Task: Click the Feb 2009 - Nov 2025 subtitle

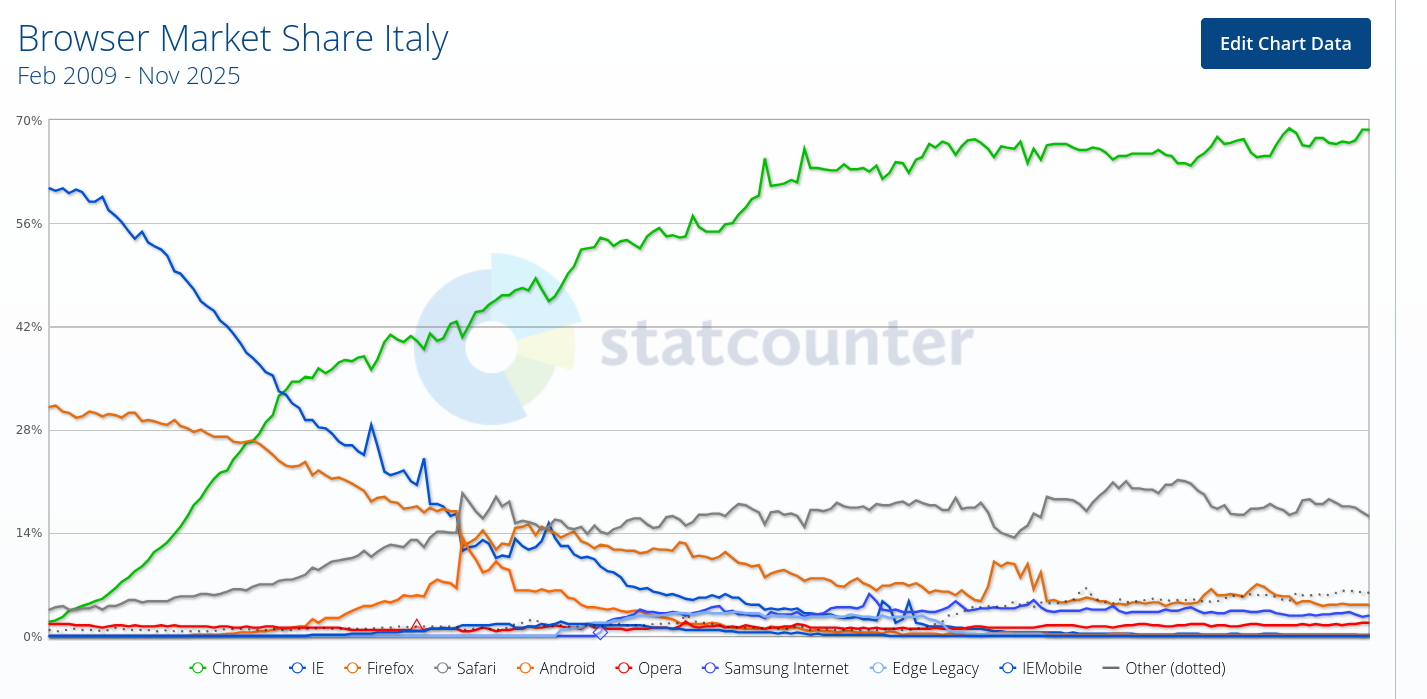Action: pyautogui.click(x=129, y=76)
